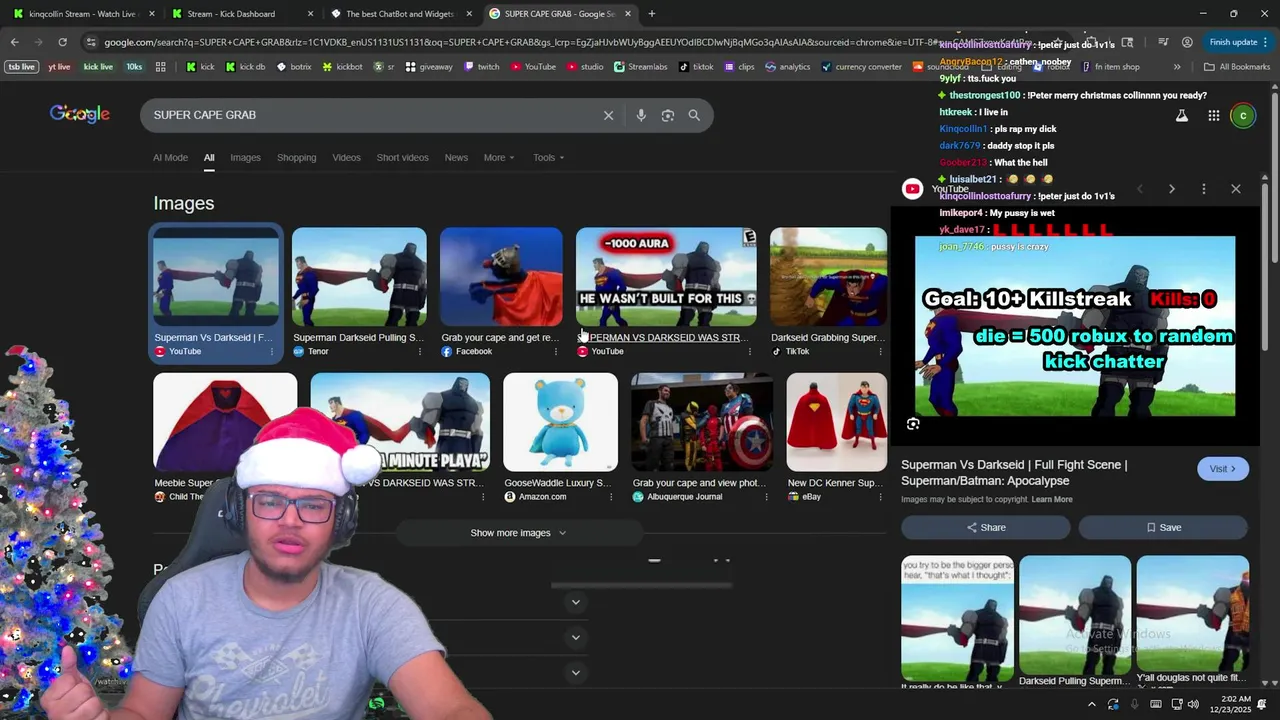Save the previewed image

(x=1163, y=527)
